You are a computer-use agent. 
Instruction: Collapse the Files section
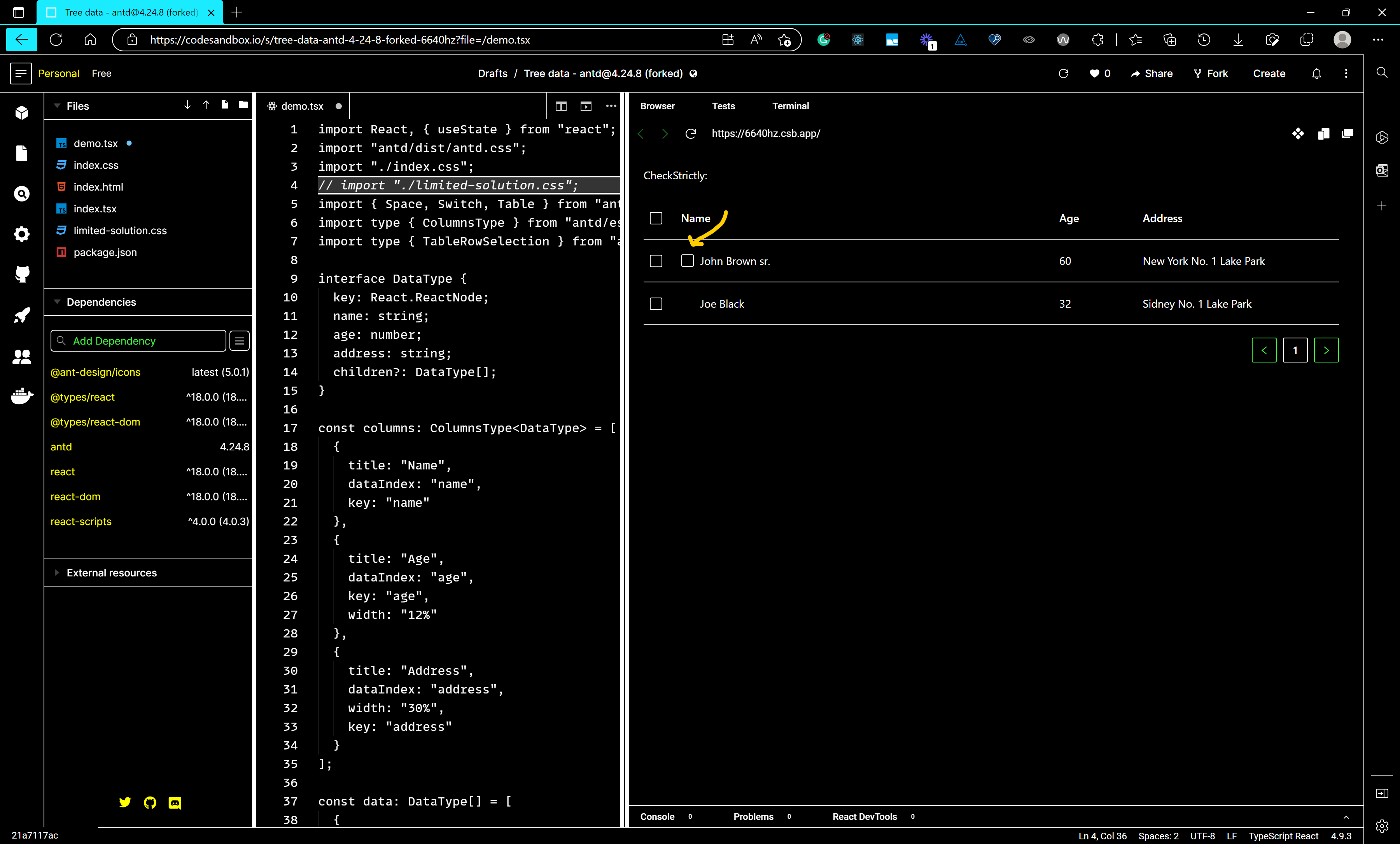coord(58,106)
